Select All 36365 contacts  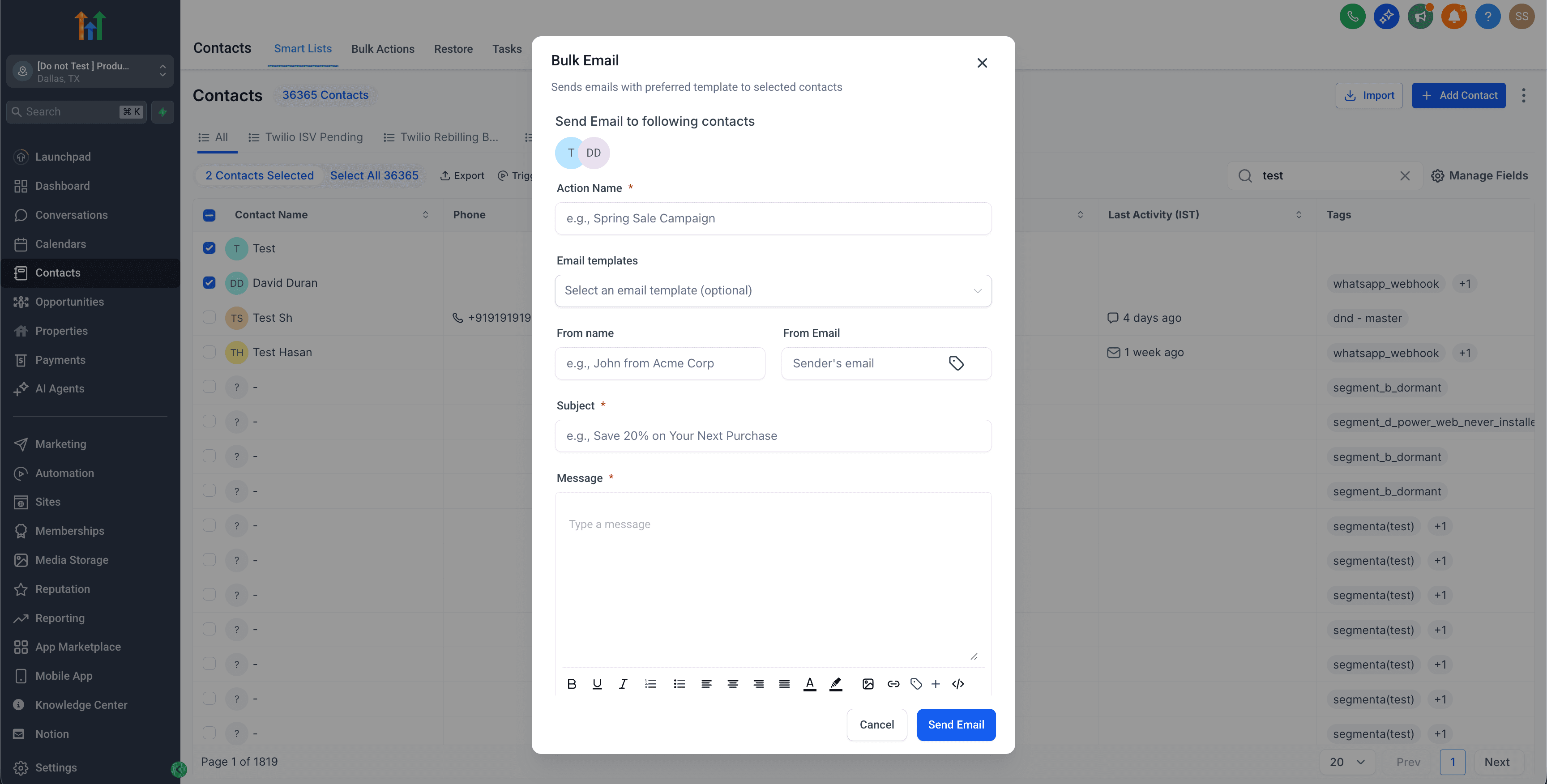click(374, 175)
